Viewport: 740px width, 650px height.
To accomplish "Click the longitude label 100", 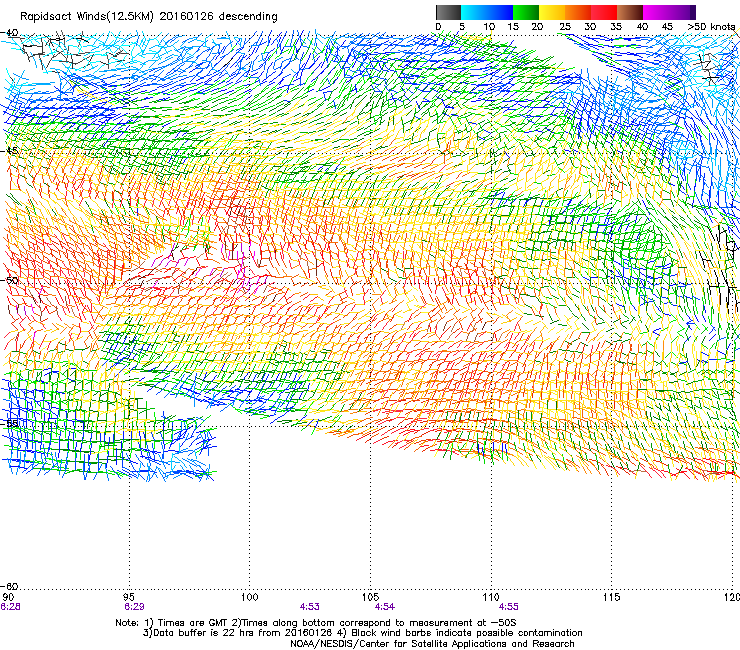I will pos(250,597).
